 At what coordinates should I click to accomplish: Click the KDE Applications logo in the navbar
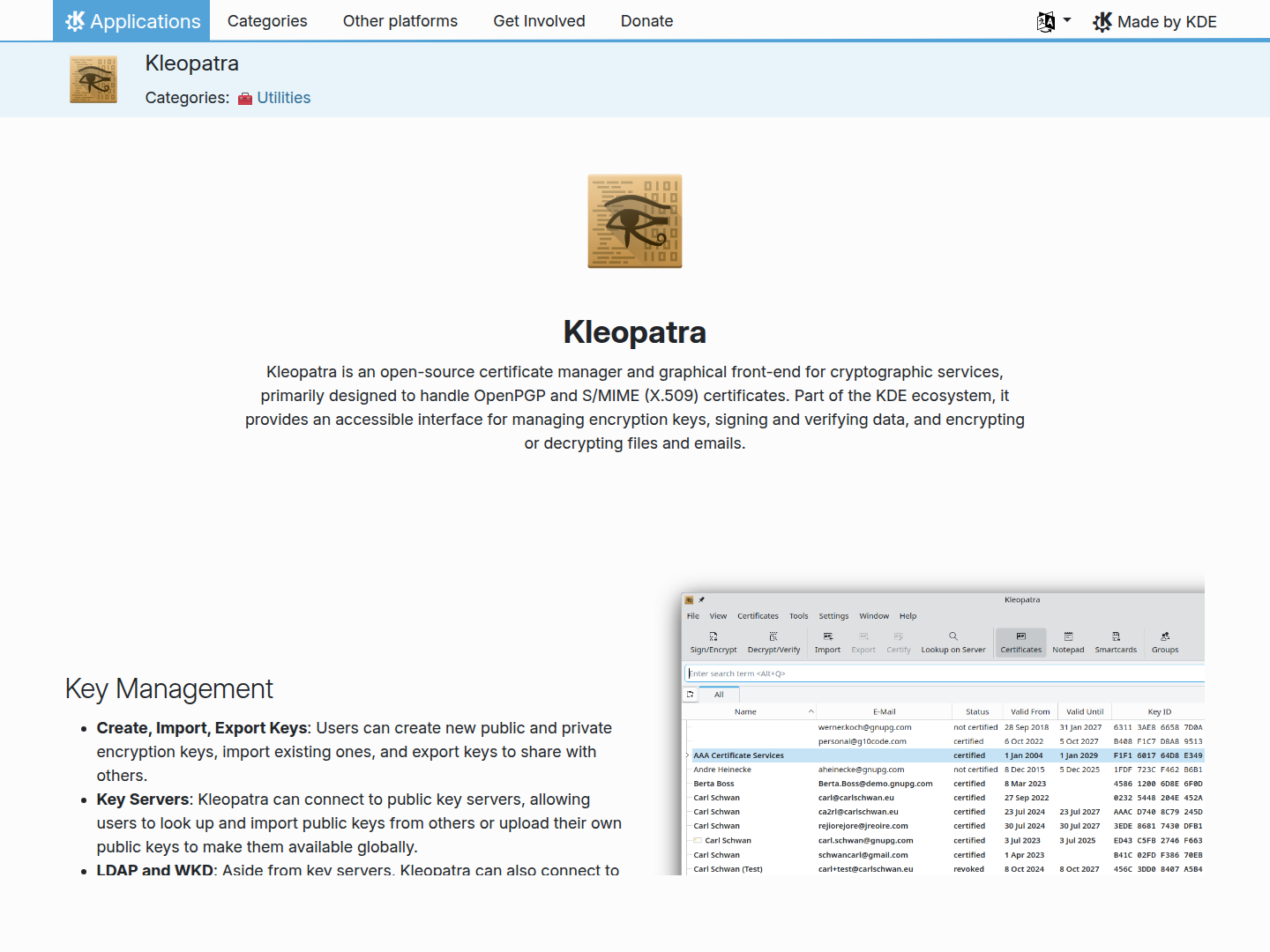point(75,21)
